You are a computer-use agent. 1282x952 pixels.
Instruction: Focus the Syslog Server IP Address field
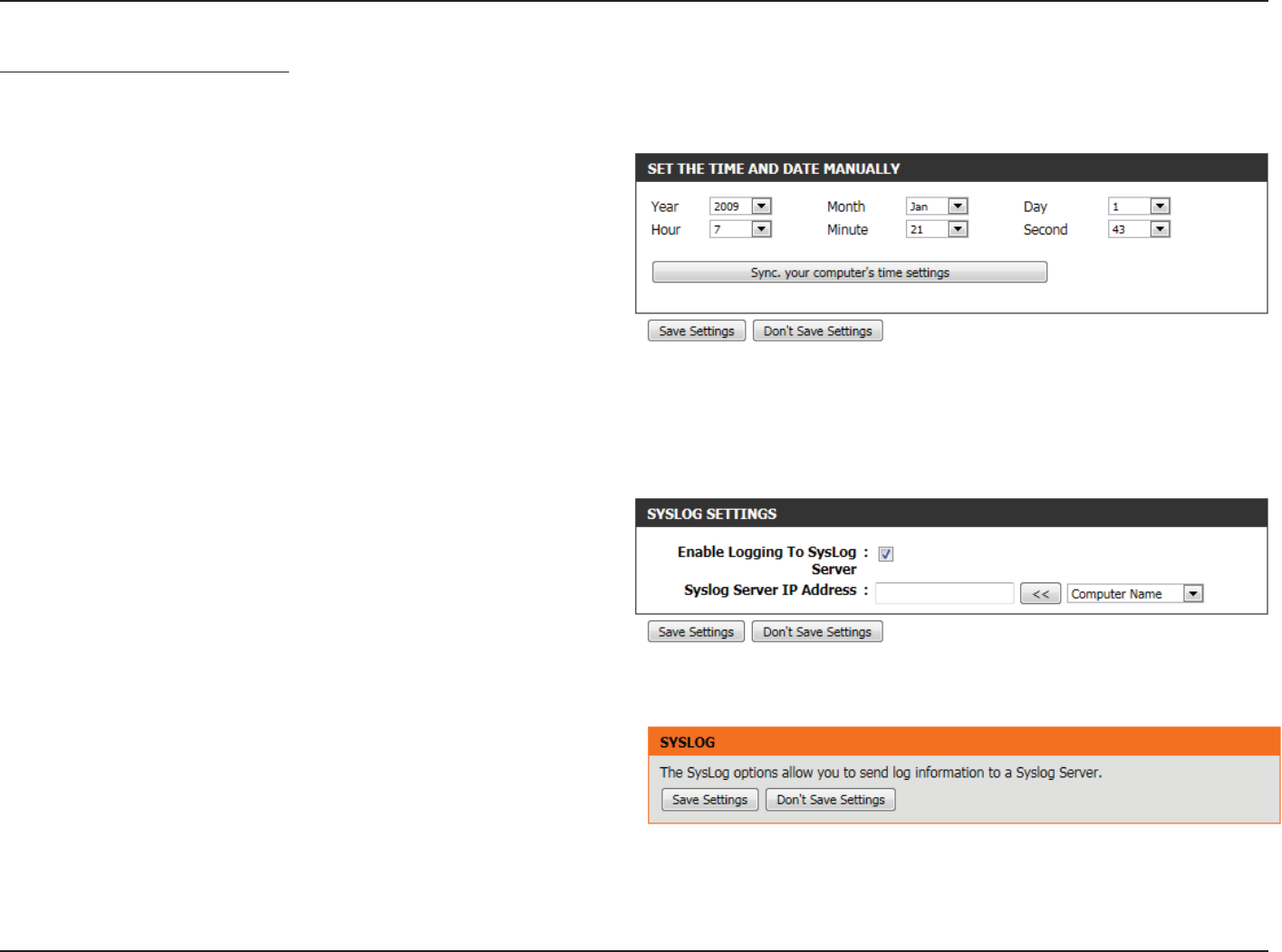[x=944, y=593]
